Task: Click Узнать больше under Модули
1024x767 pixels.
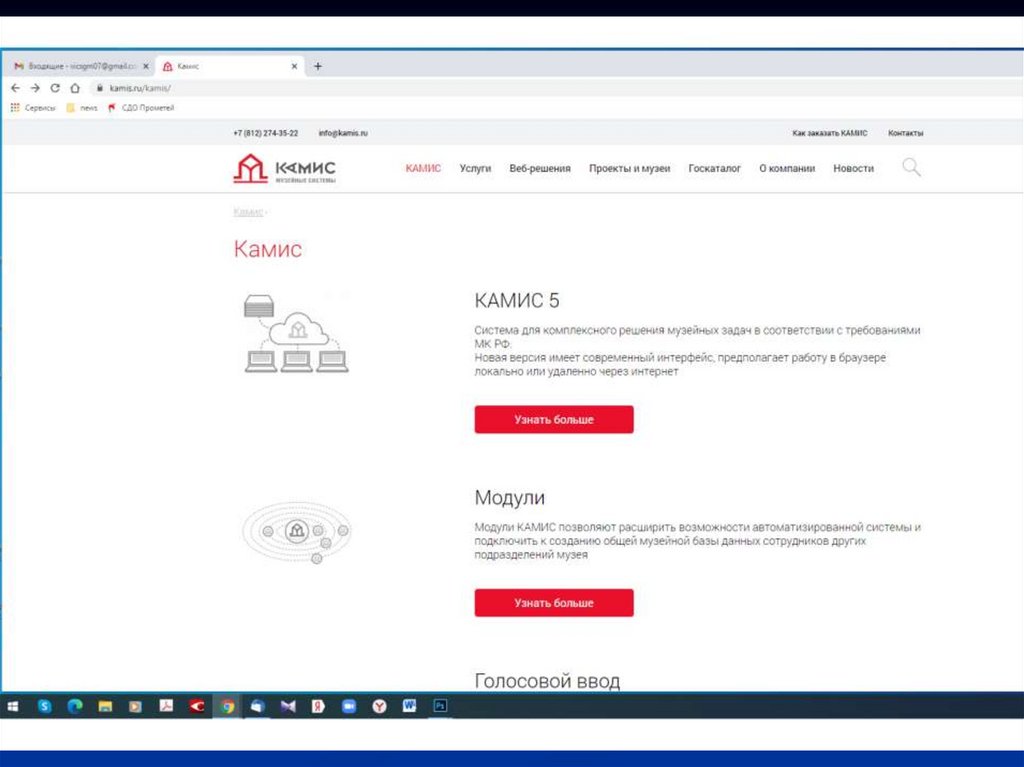Action: (554, 602)
